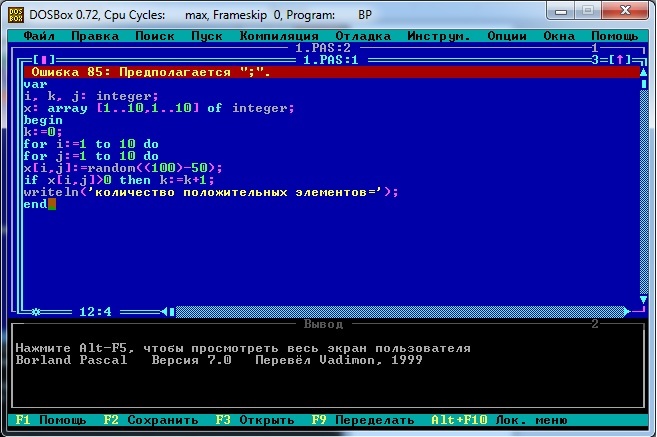657x437 pixels.
Task: Click the Вывод output window title
Action: click(323, 324)
